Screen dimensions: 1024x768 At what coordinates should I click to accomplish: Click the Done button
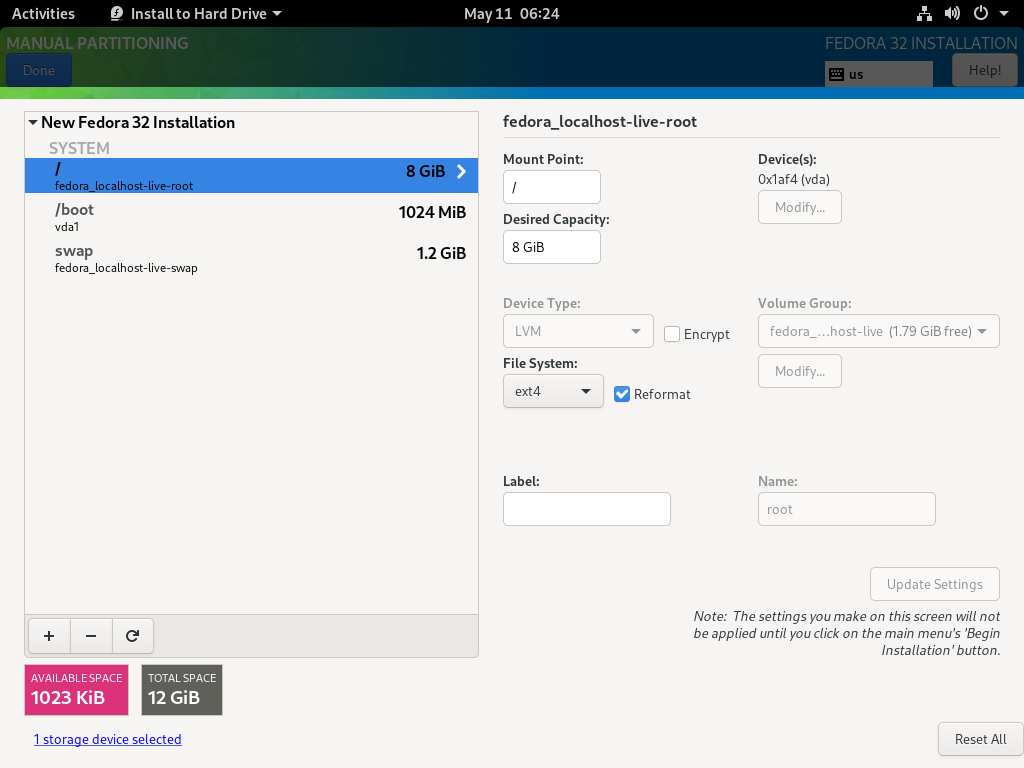[39, 71]
